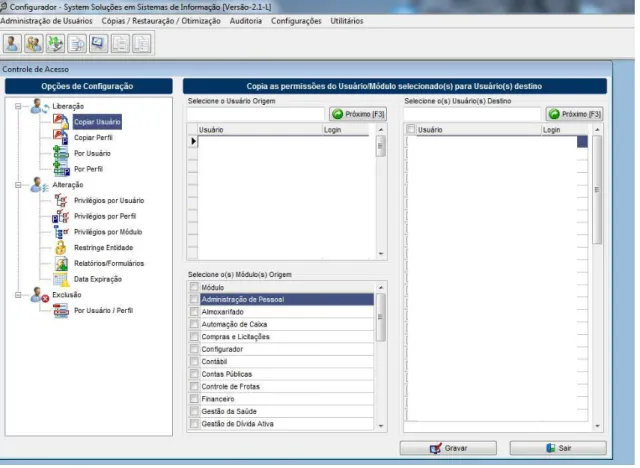Image resolution: width=640 pixels, height=468 pixels.
Task: Click the Privilégios por Módulo icon
Action: [x=61, y=232]
